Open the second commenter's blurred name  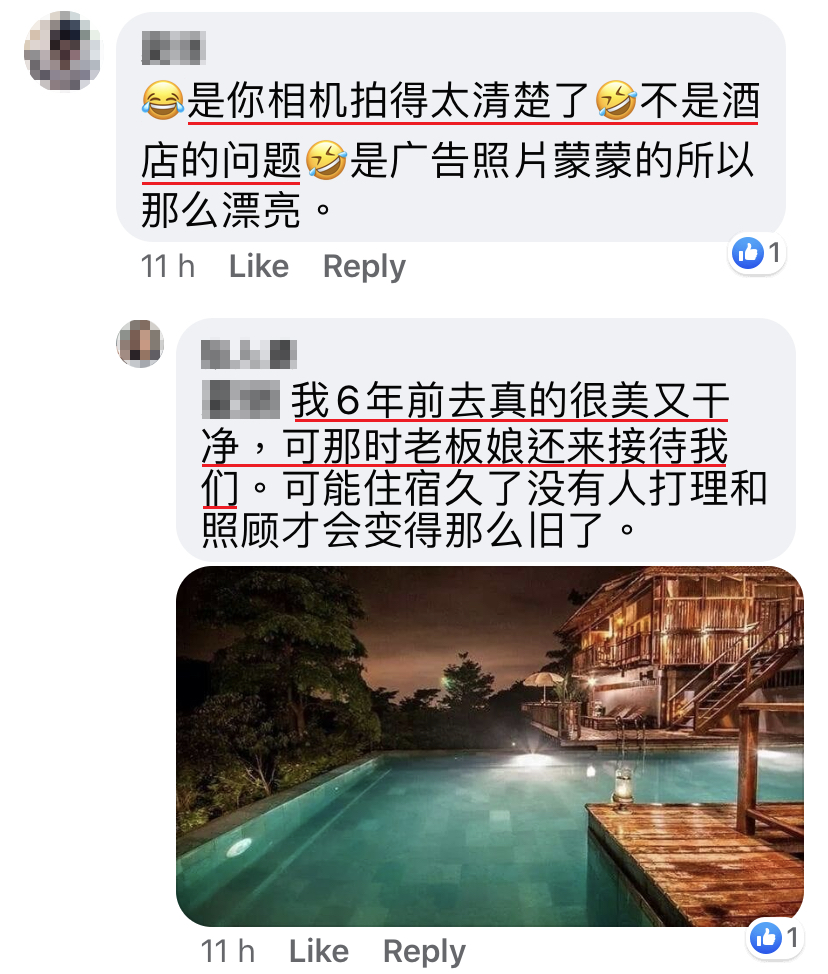[x=248, y=354]
